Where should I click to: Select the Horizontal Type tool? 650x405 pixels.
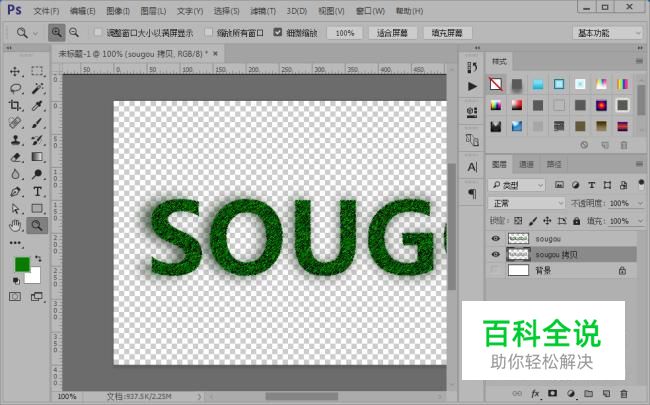pos(37,192)
